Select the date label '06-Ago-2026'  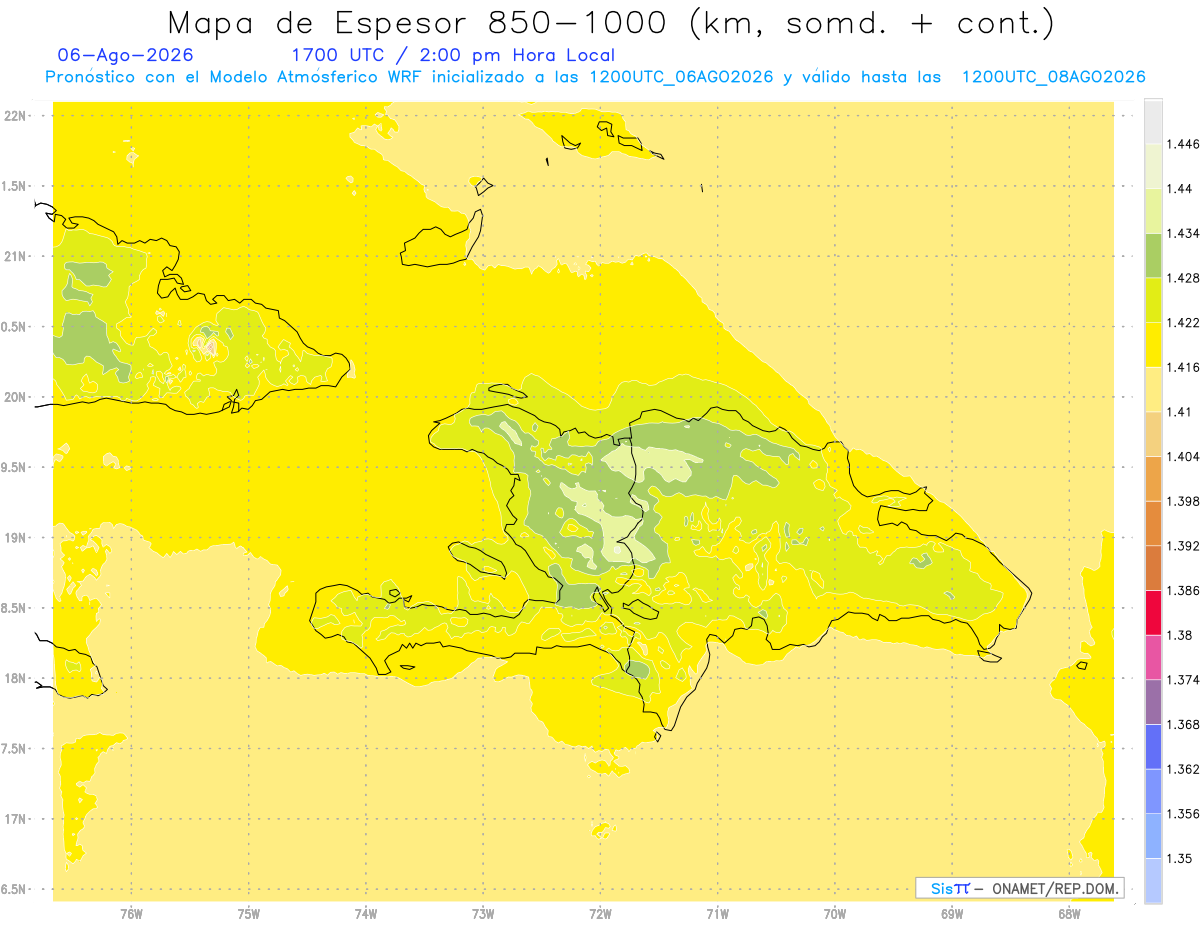pyautogui.click(x=125, y=56)
